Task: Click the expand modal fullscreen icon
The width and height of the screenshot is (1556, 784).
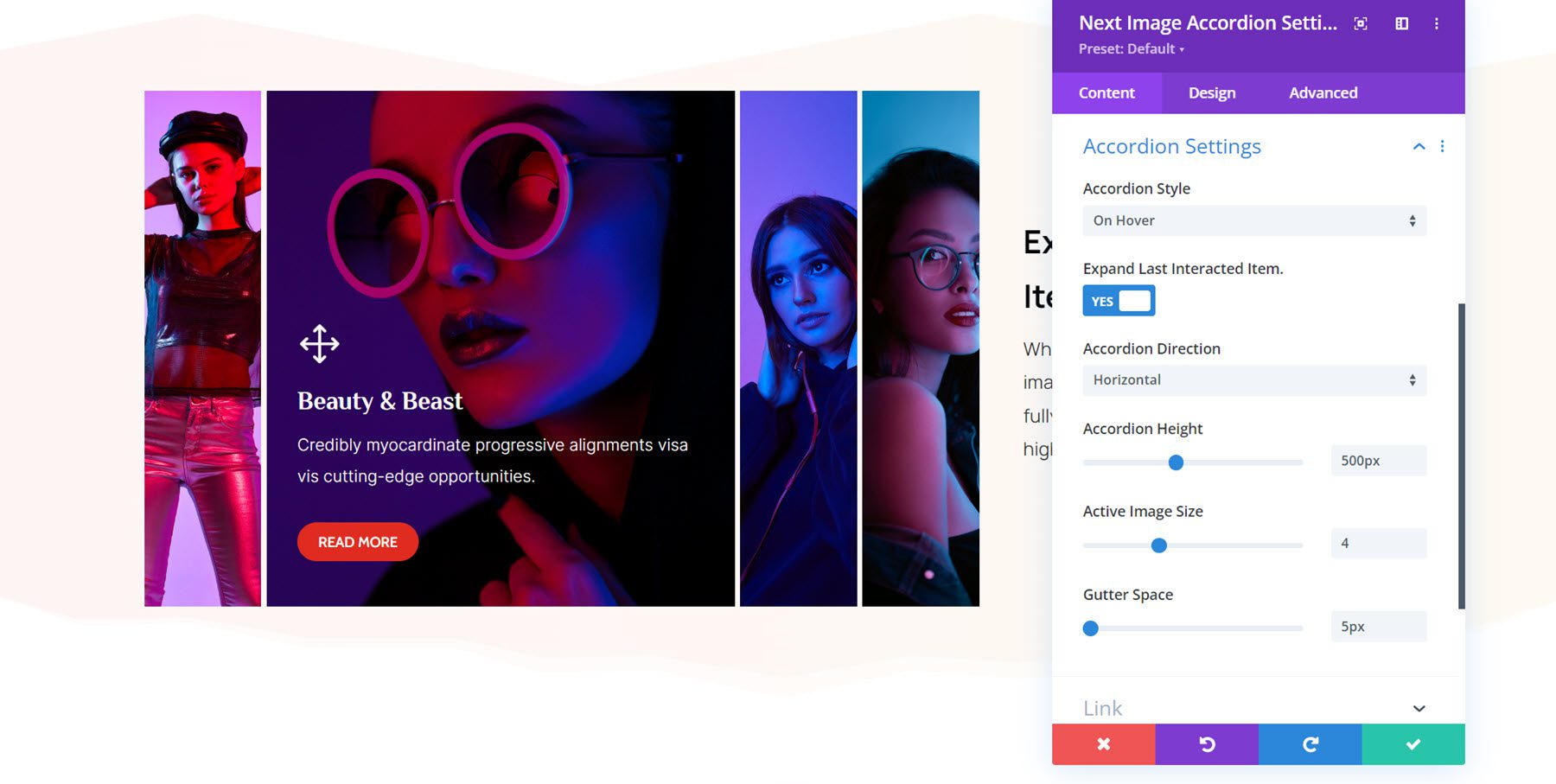Action: pyautogui.click(x=1361, y=24)
